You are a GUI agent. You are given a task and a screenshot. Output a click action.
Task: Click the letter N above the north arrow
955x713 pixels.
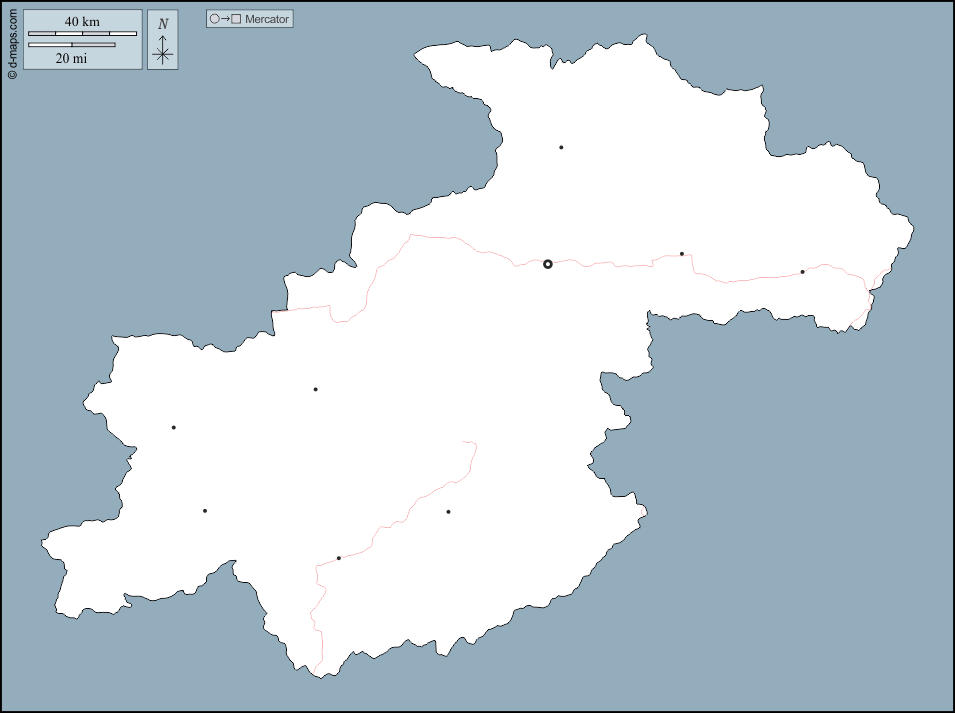coord(163,24)
